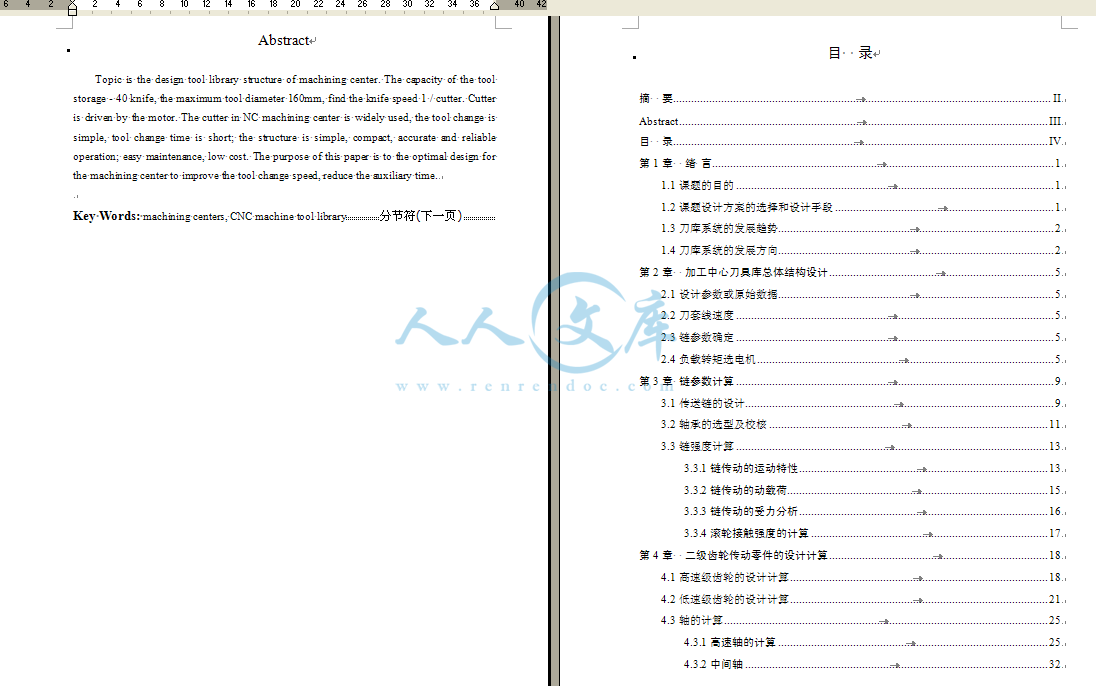
Task: Open the 4.3.1 高速轴的计算 entry
Action: [x=873, y=642]
